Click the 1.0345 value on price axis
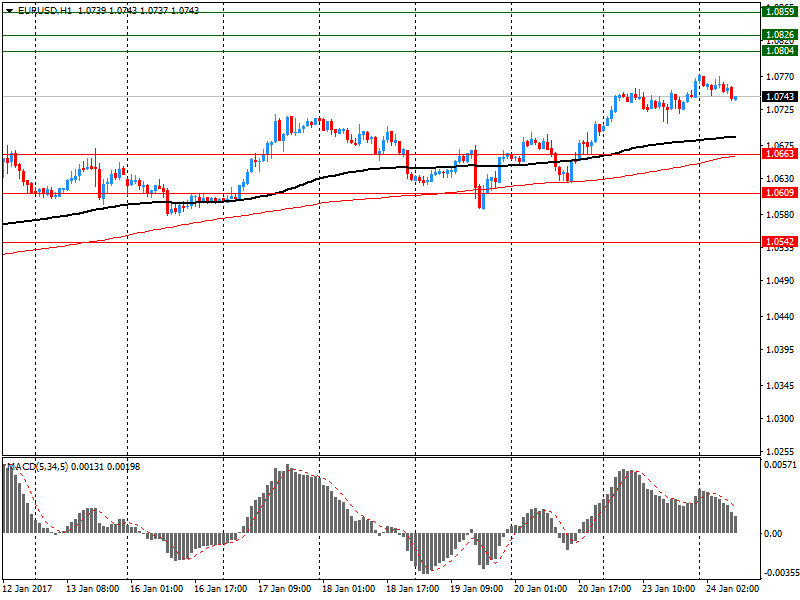Viewport: 800px width, 600px height. (x=780, y=385)
